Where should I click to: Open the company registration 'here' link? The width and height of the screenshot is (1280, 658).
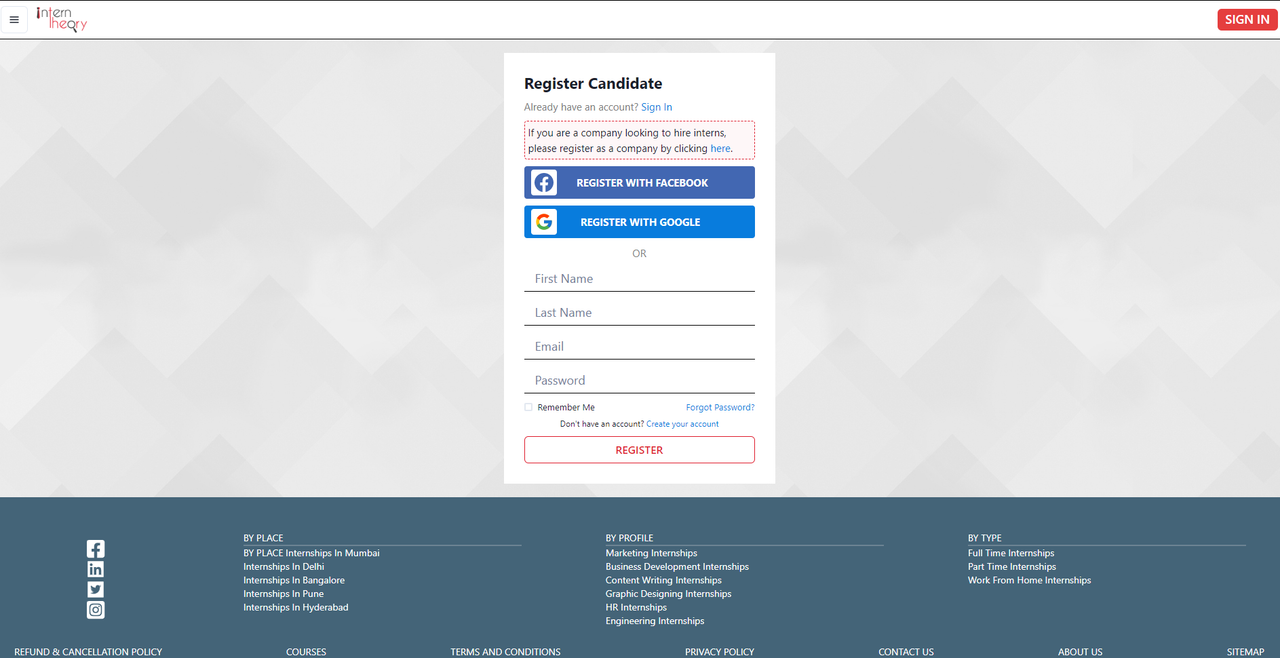(x=720, y=148)
